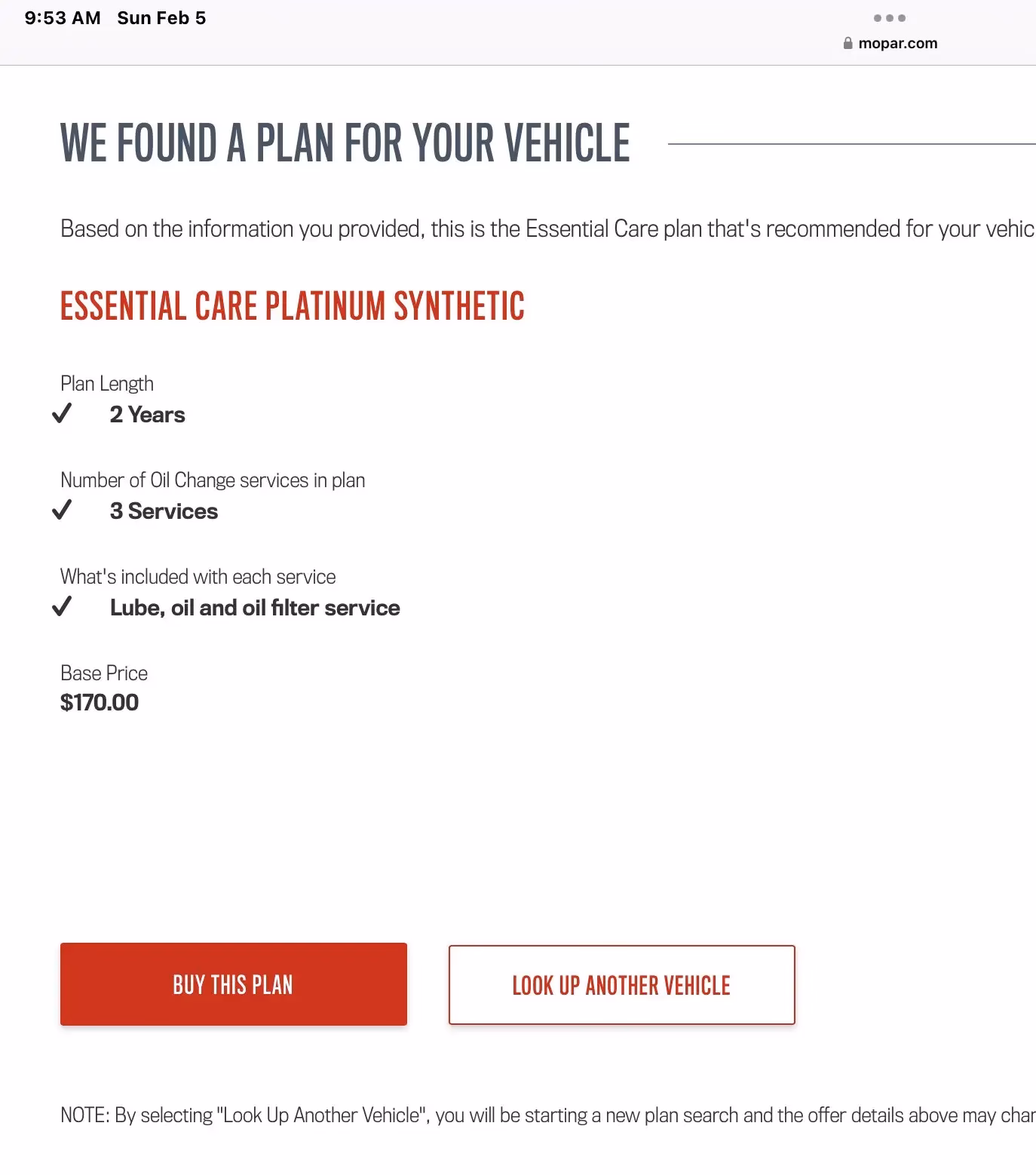
Task: Tap the Sun Feb 5 date label
Action: click(161, 17)
